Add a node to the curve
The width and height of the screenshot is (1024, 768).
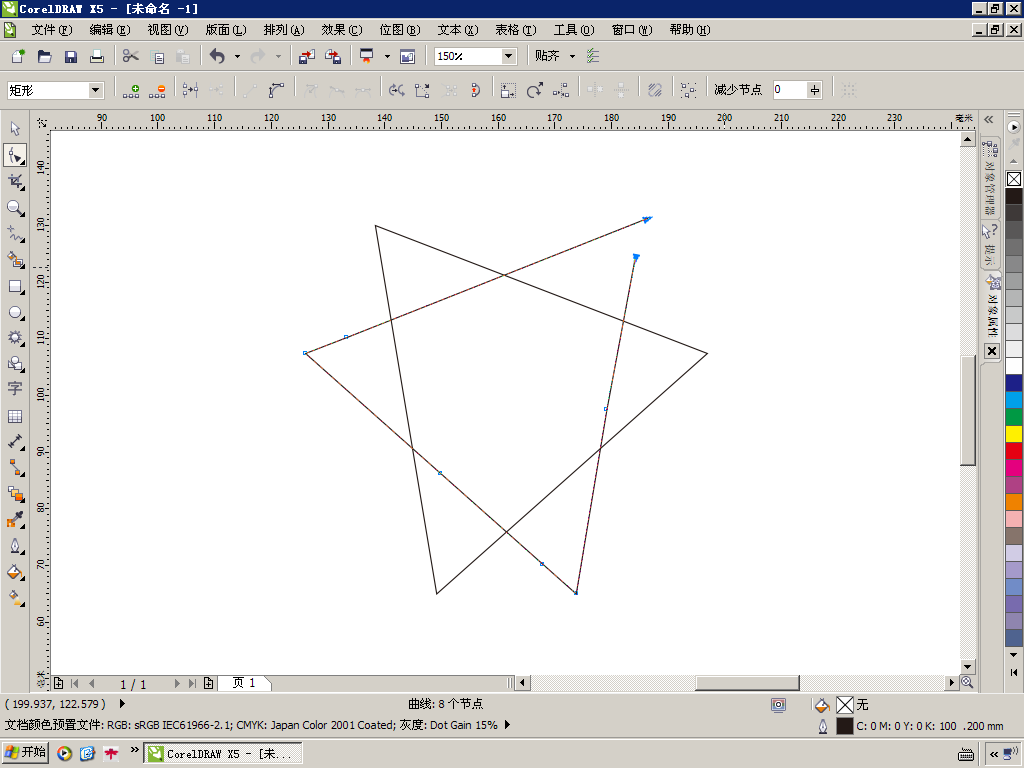(x=131, y=90)
